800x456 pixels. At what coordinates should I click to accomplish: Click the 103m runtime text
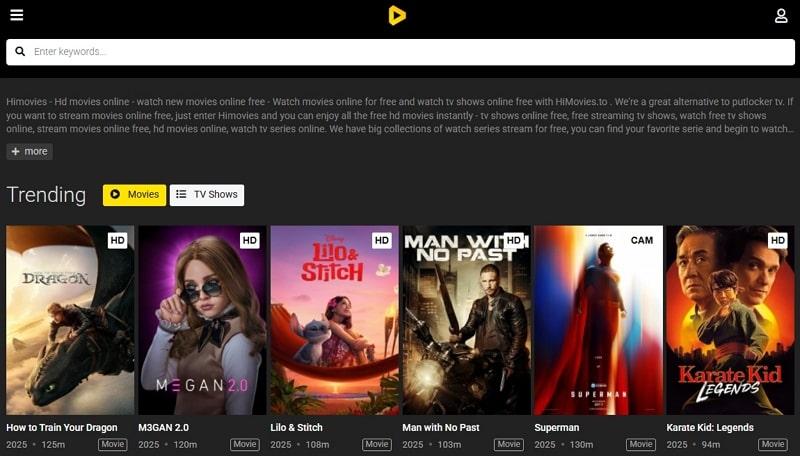tap(449, 445)
